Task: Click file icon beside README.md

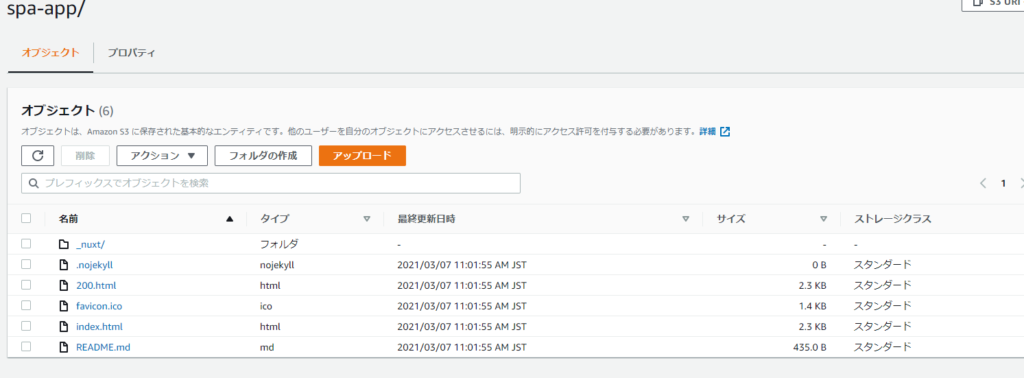Action: pos(63,347)
